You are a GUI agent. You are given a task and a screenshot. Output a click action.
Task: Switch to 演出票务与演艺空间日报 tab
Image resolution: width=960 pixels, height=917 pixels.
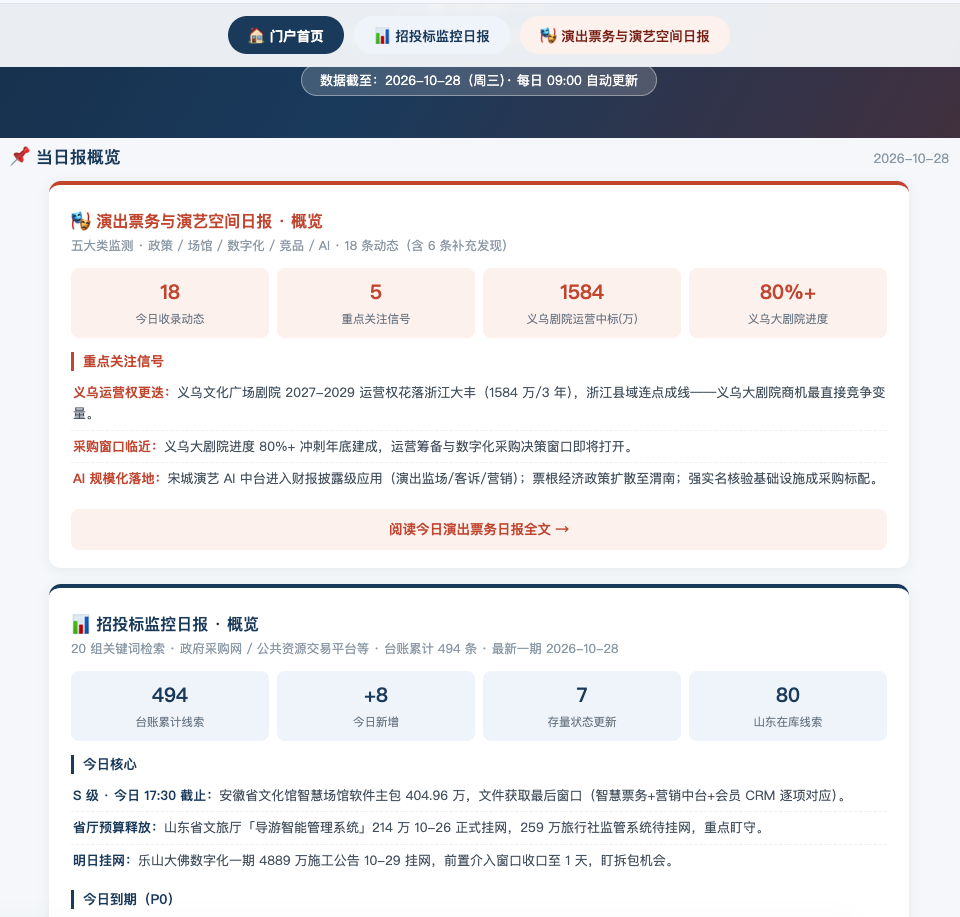tap(624, 36)
